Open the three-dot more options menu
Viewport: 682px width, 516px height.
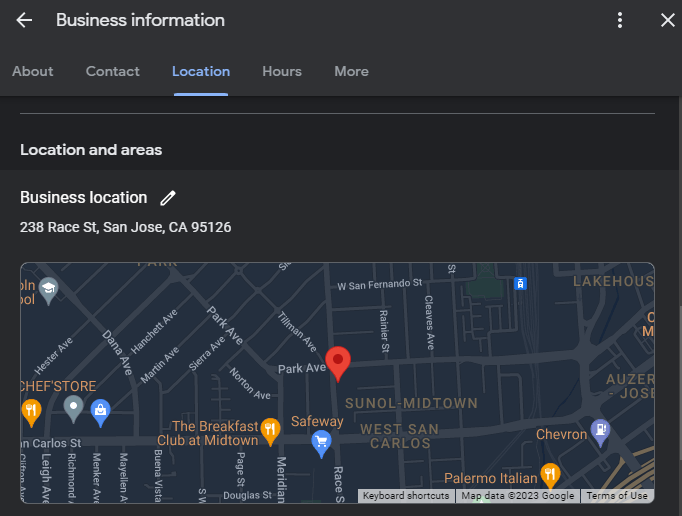coord(620,20)
